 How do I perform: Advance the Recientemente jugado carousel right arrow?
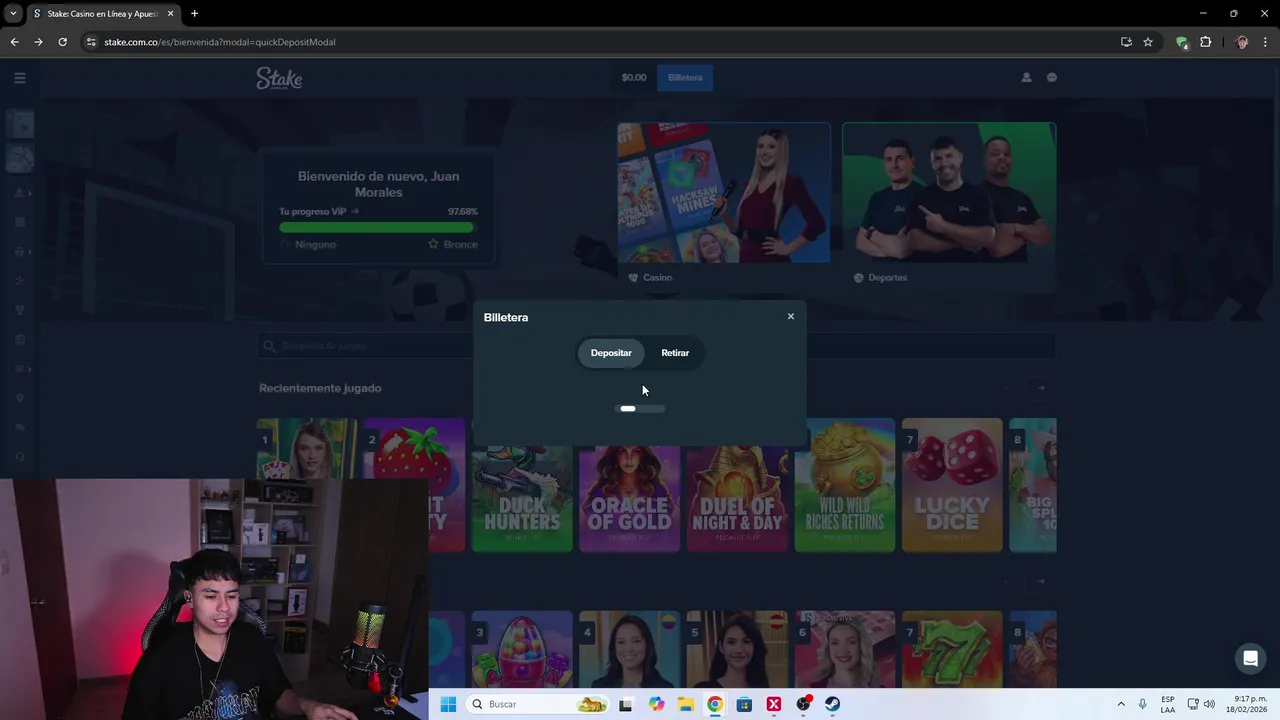(1041, 388)
